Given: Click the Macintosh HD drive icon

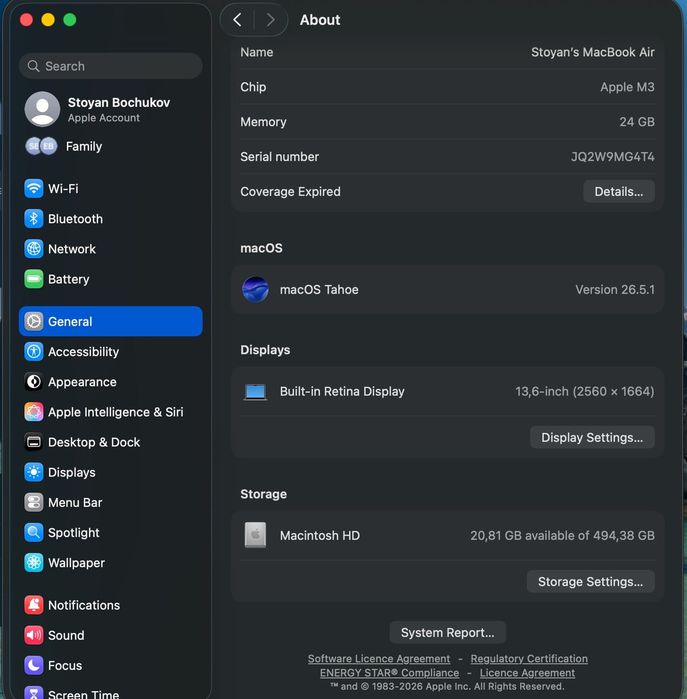Looking at the screenshot, I should click(x=255, y=535).
